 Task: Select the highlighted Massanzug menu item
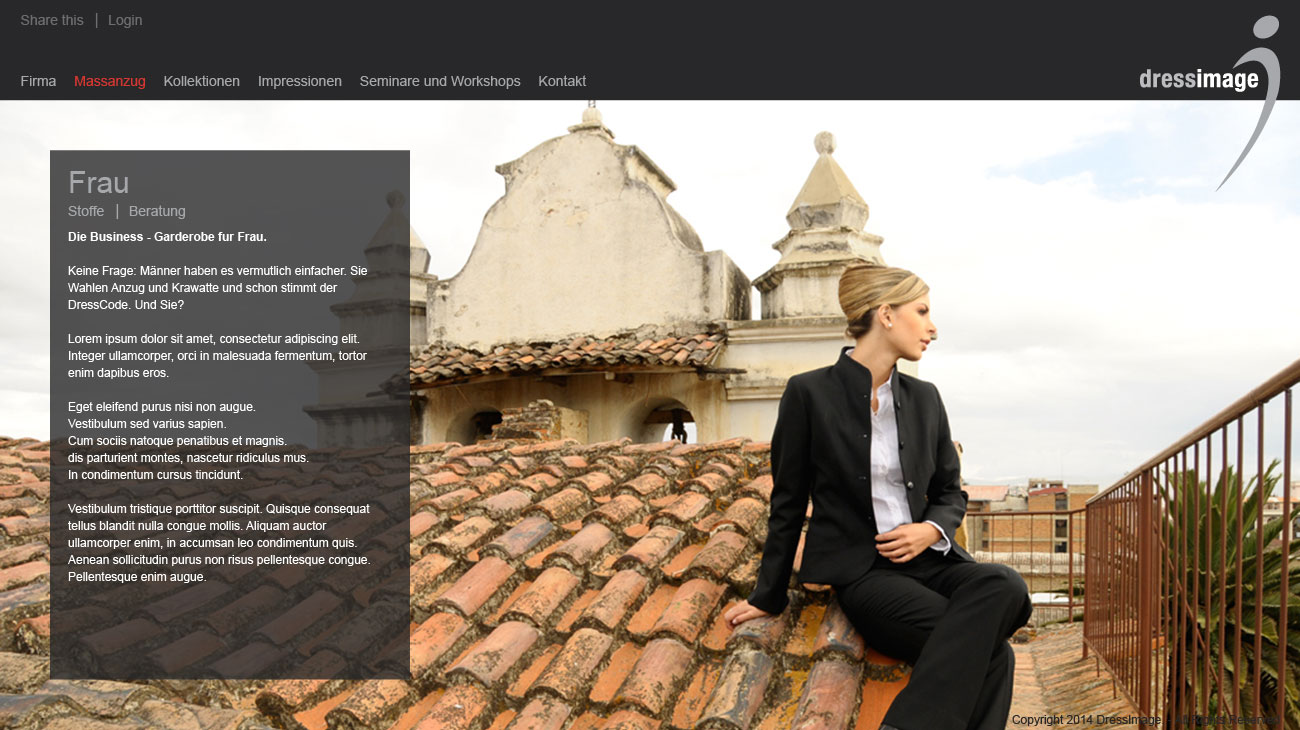110,81
